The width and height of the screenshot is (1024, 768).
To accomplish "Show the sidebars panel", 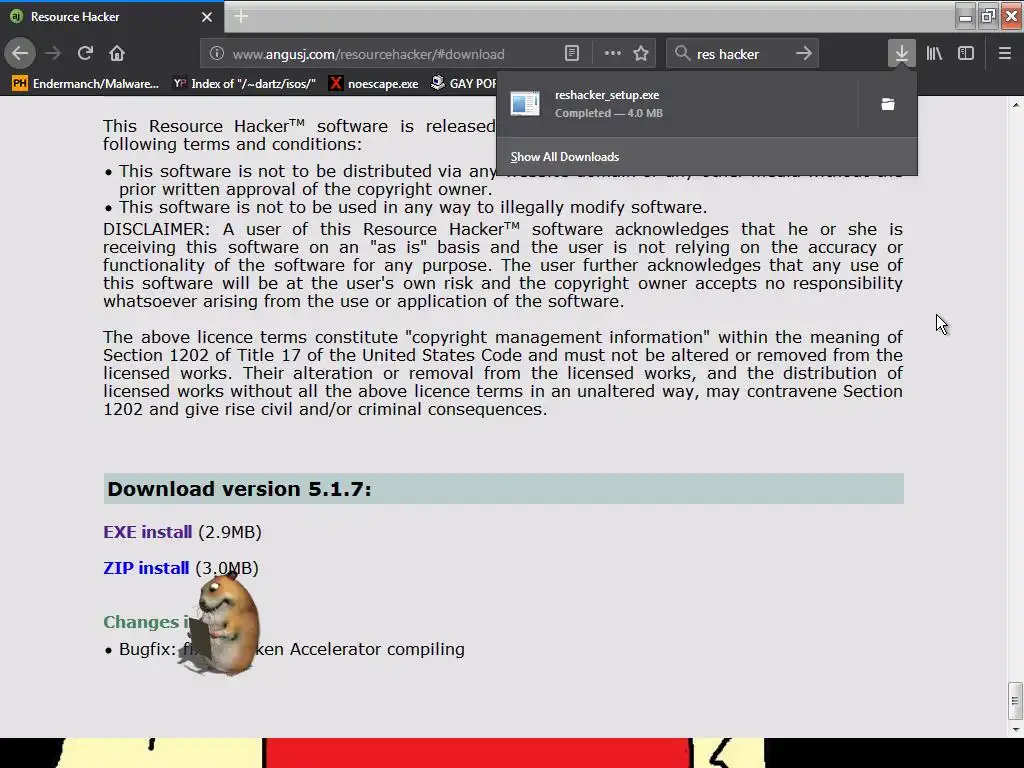I will [966, 54].
